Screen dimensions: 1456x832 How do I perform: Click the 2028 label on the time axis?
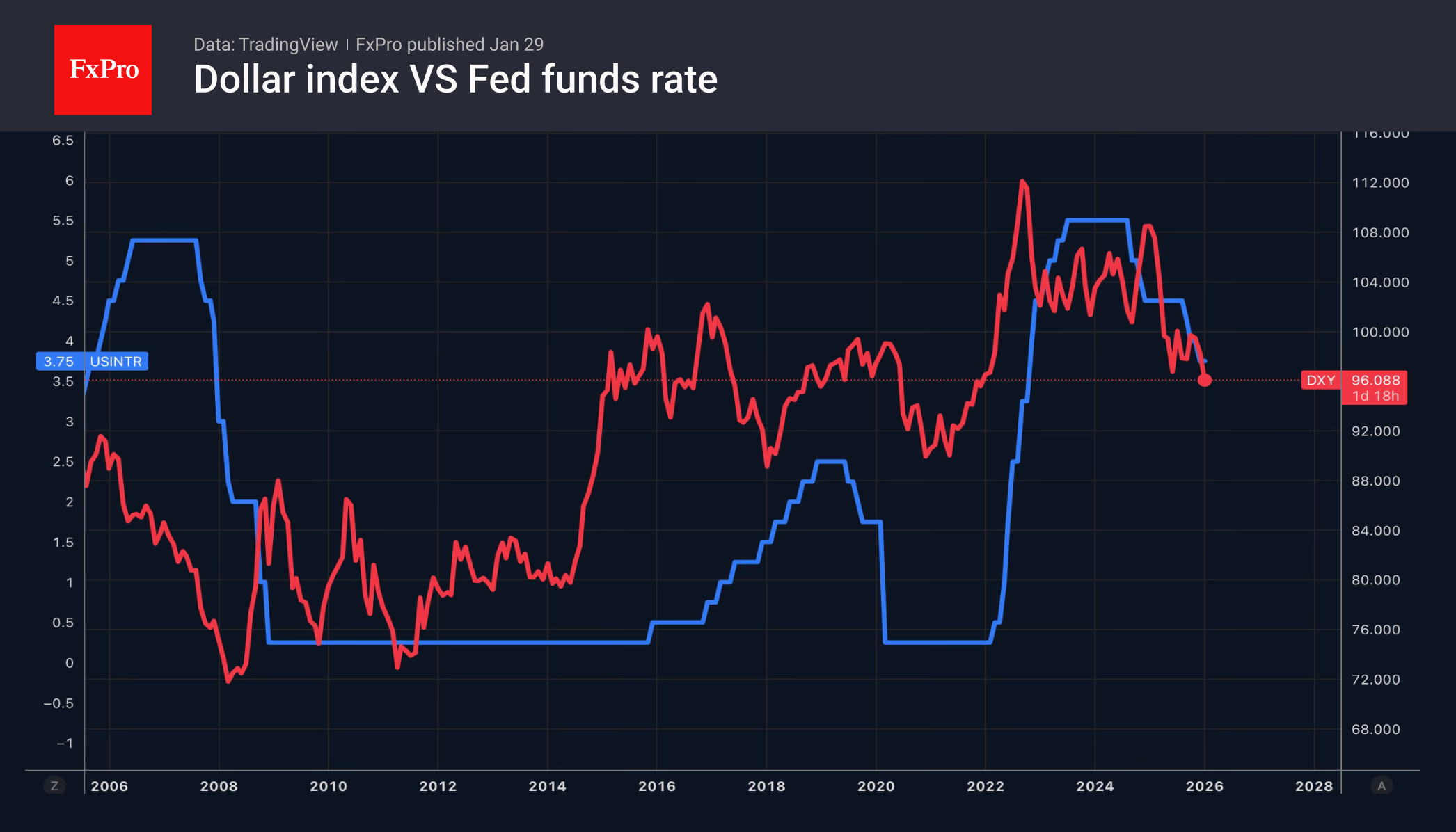[x=1314, y=786]
